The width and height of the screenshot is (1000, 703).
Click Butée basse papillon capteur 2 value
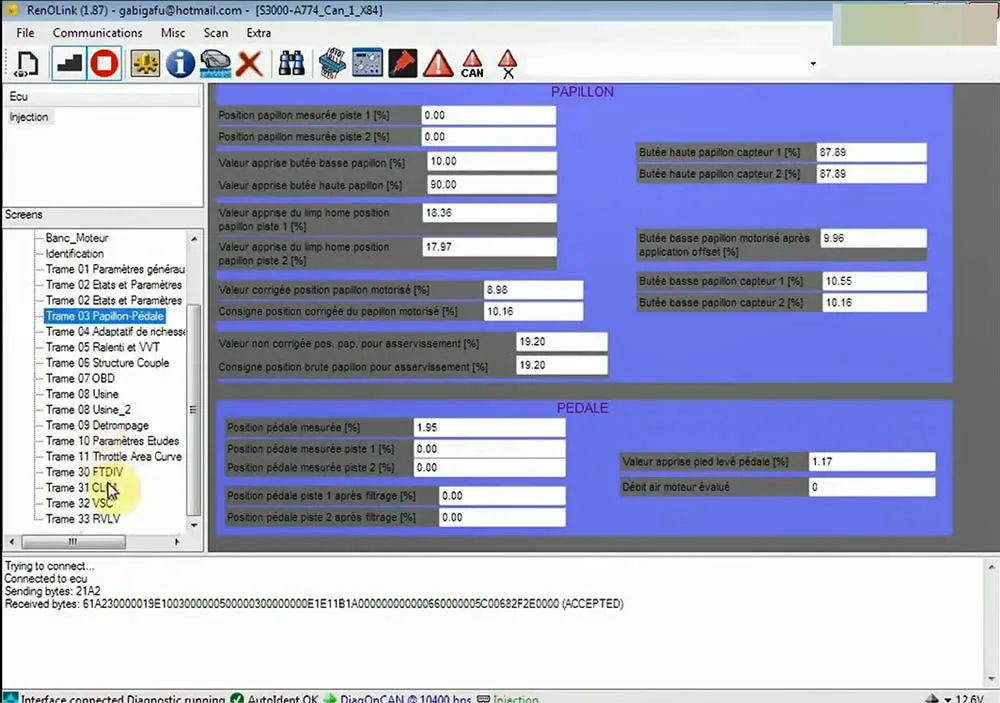click(874, 303)
